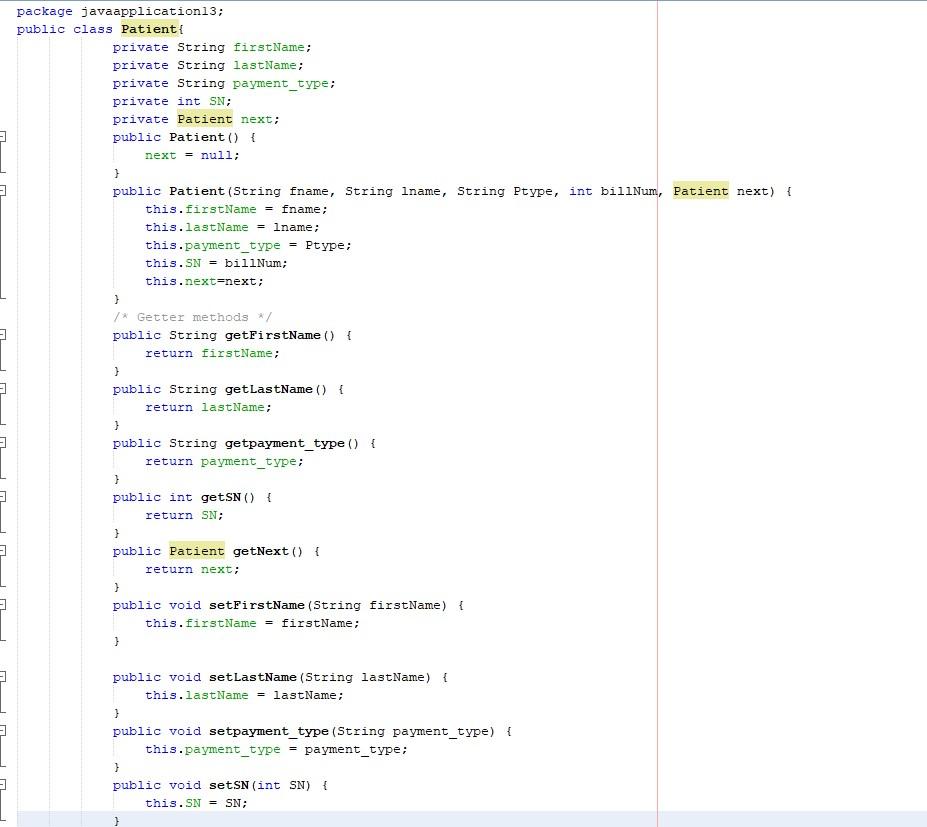Collapse the getSN method fold

click(x=4, y=497)
